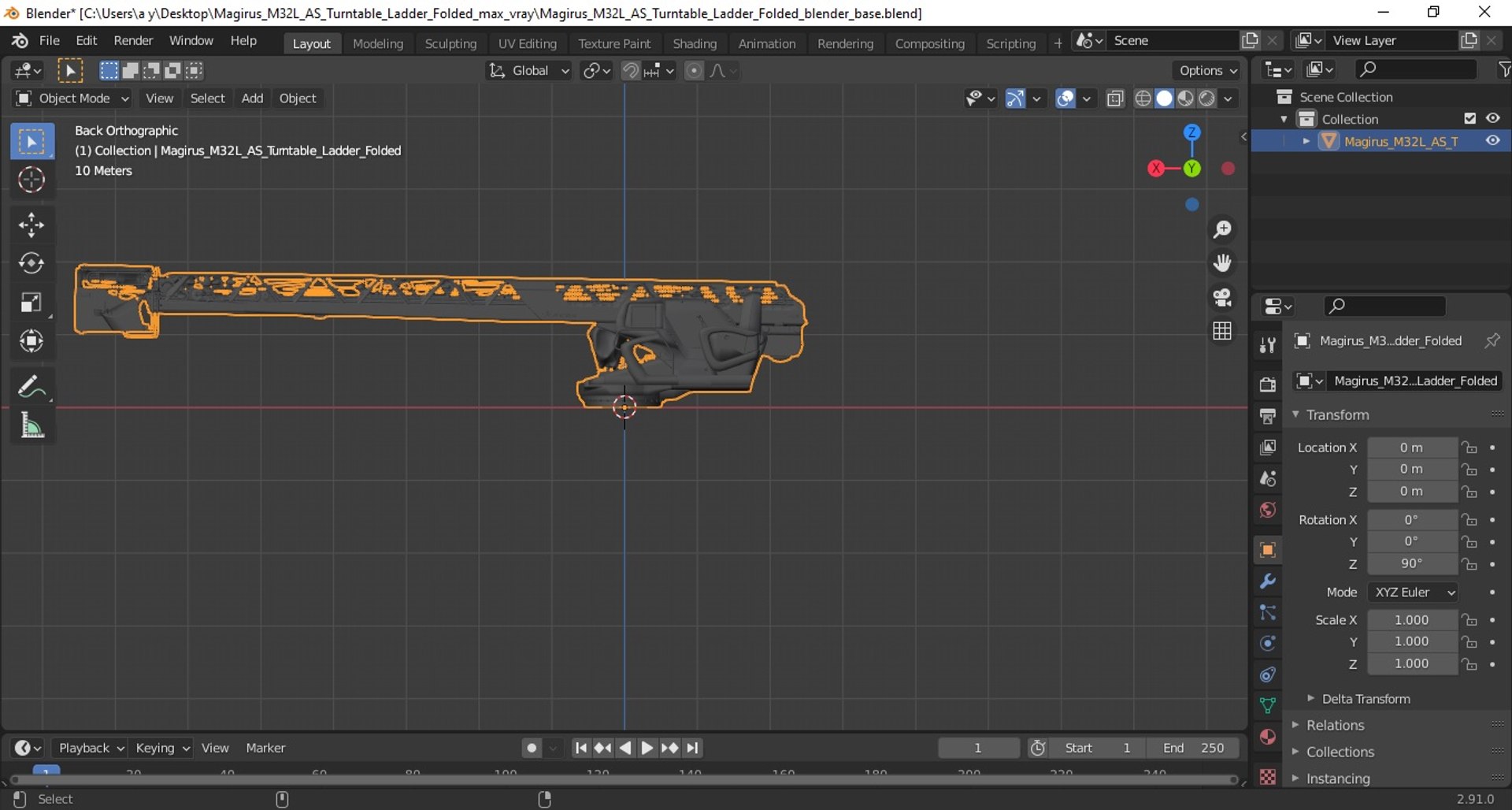This screenshot has height=810, width=1512.
Task: Click the zoom view magnifier icon
Action: (1222, 229)
